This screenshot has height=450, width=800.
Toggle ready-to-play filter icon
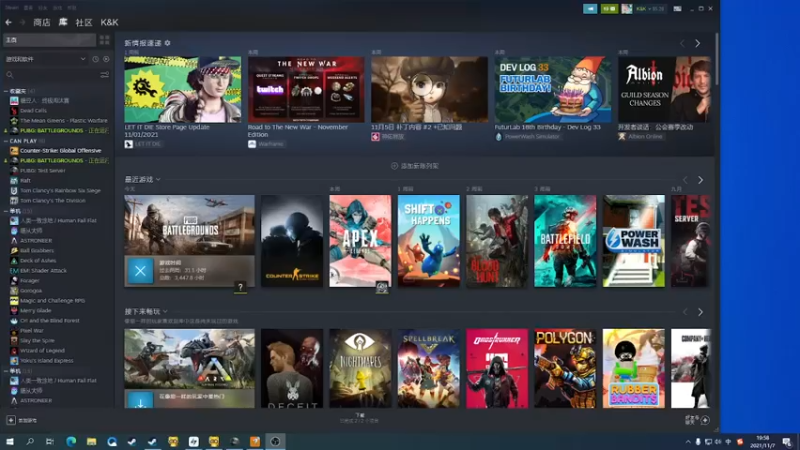click(x=106, y=59)
